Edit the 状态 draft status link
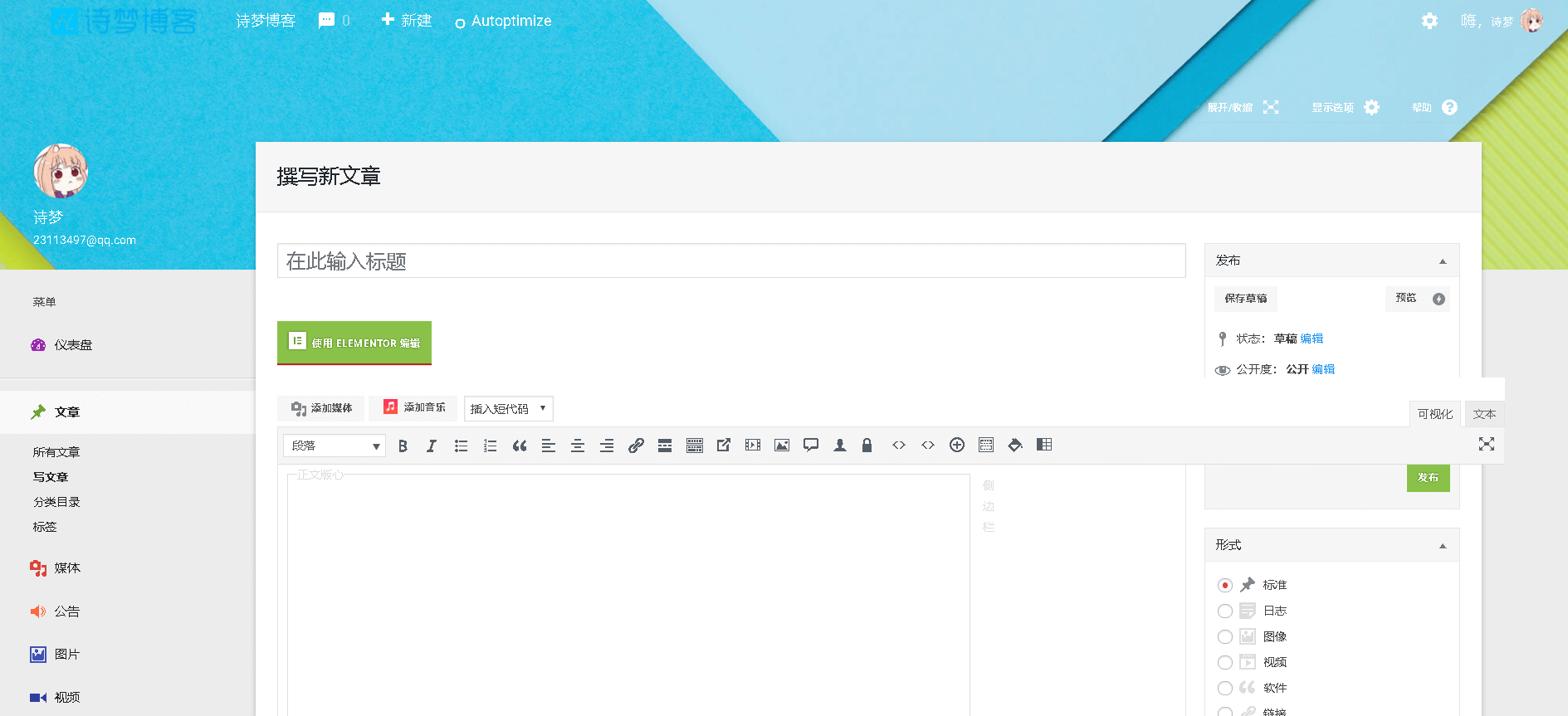This screenshot has height=716, width=1568. tap(1312, 339)
